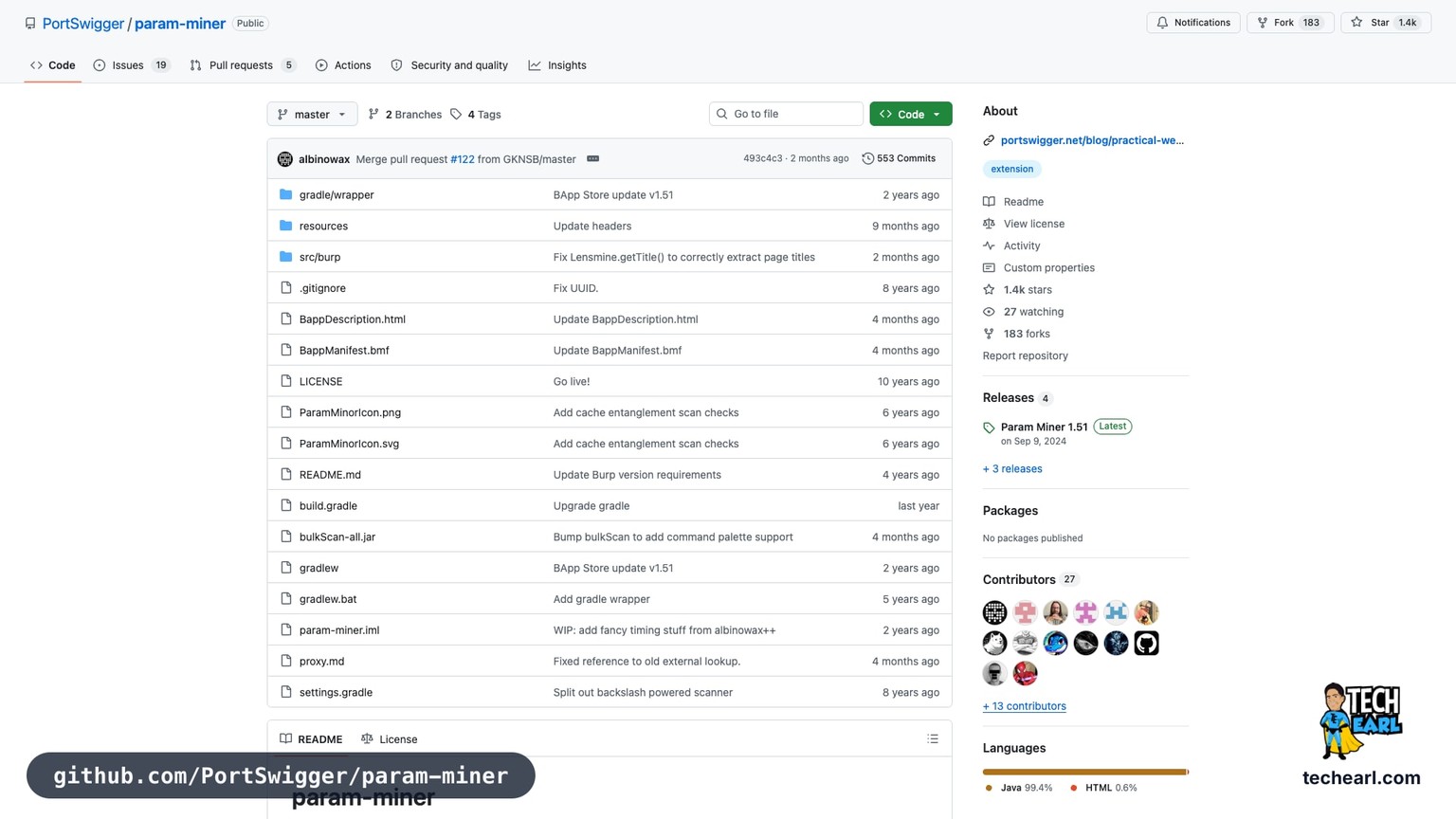This screenshot has height=819, width=1456.
Task: View the 4 Tags link
Action: pyautogui.click(x=476, y=115)
